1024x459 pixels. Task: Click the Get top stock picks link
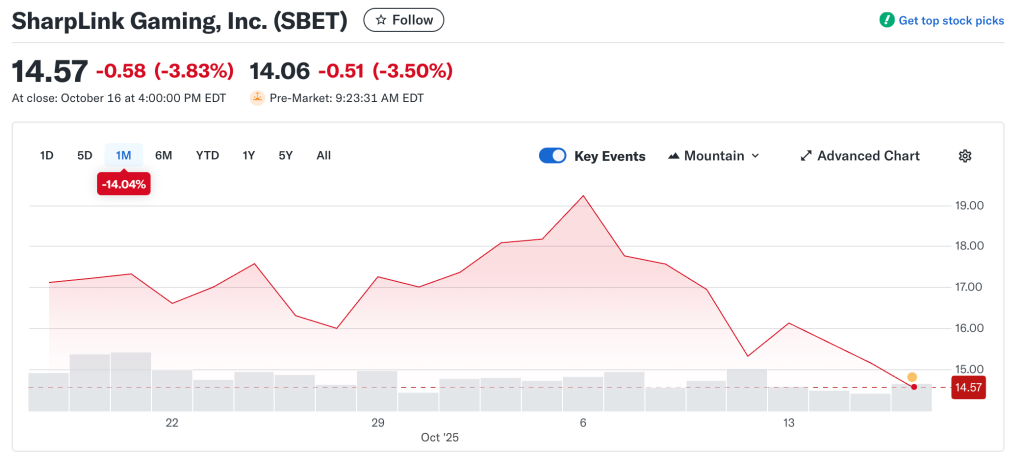[x=950, y=20]
